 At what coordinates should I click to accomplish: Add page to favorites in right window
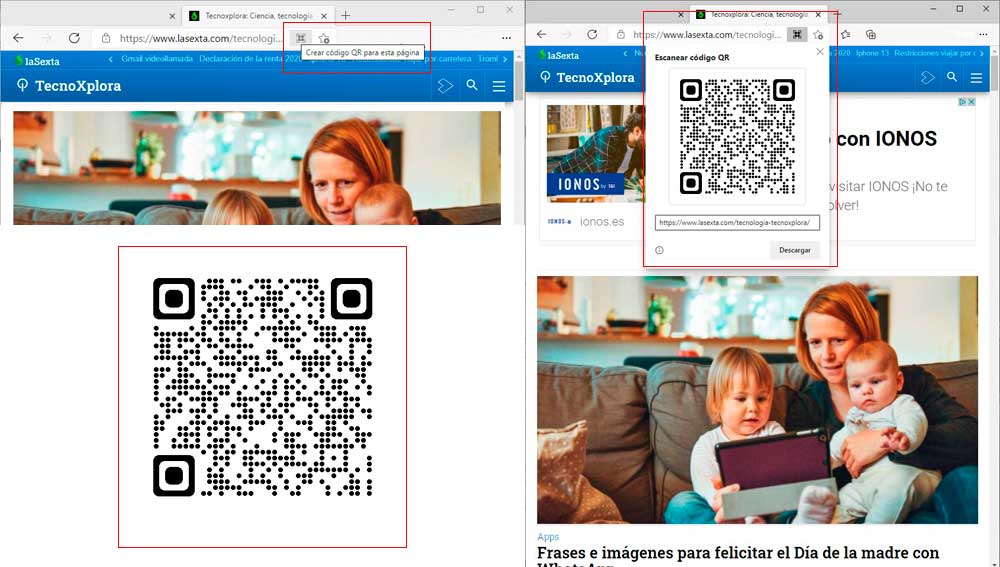tap(819, 34)
